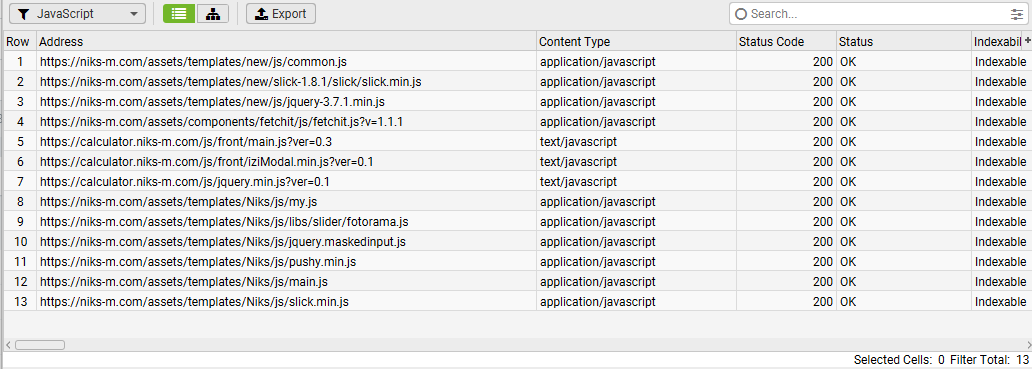The height and width of the screenshot is (369, 1032).
Task: Sort by the Status column header
Action: click(x=904, y=41)
